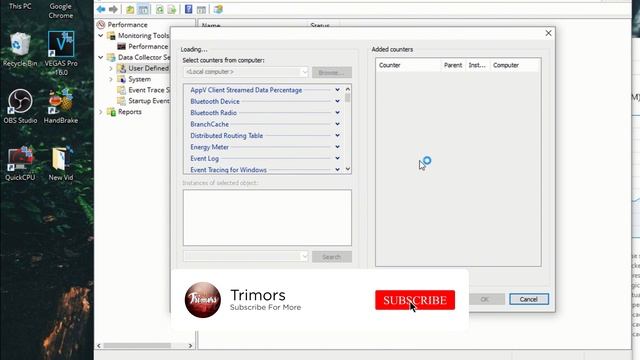Open Help with the blue question mark icon
640x360 pixels.
(188, 9)
